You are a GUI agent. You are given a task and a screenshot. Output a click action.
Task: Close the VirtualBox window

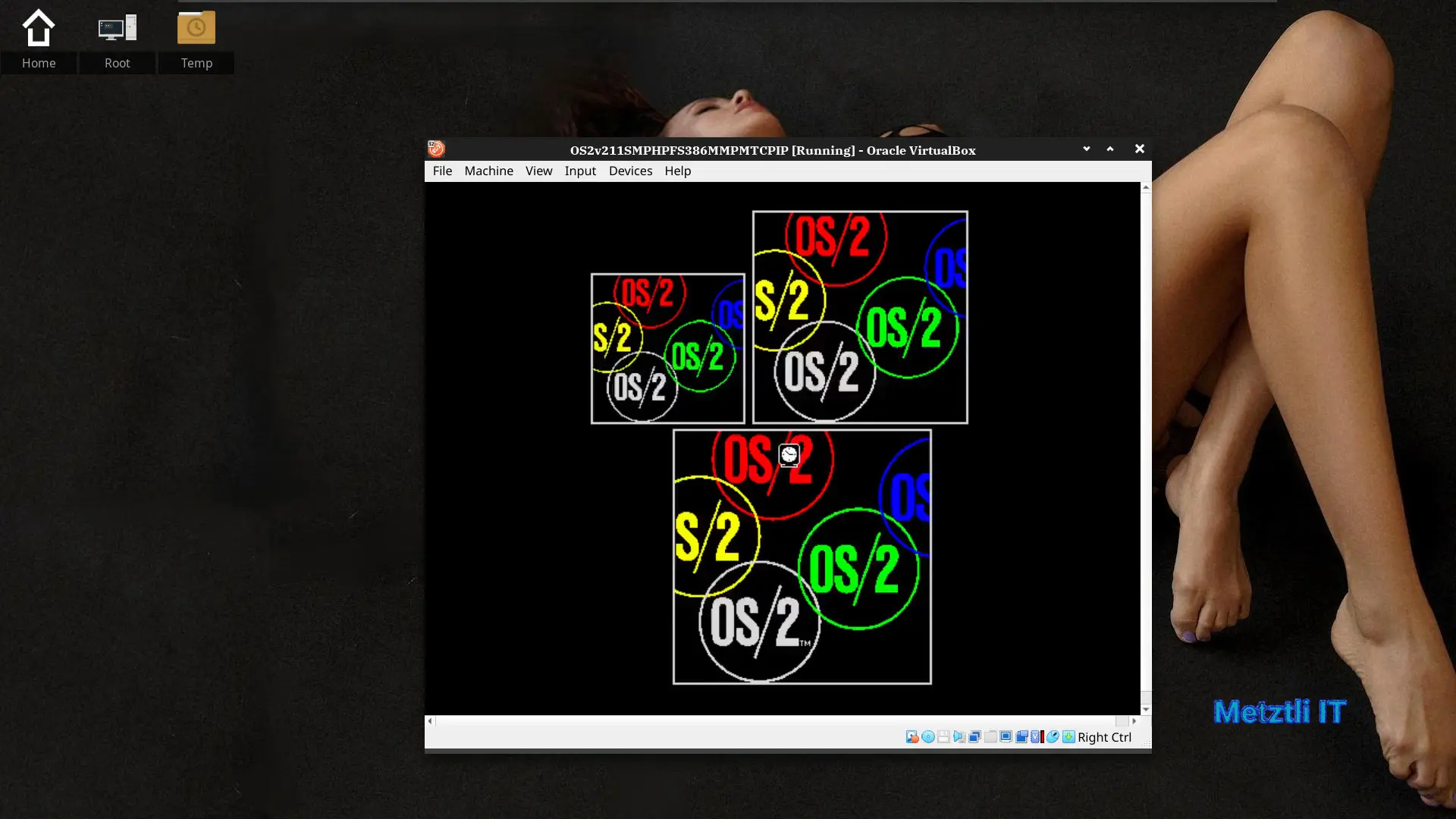point(1139,149)
